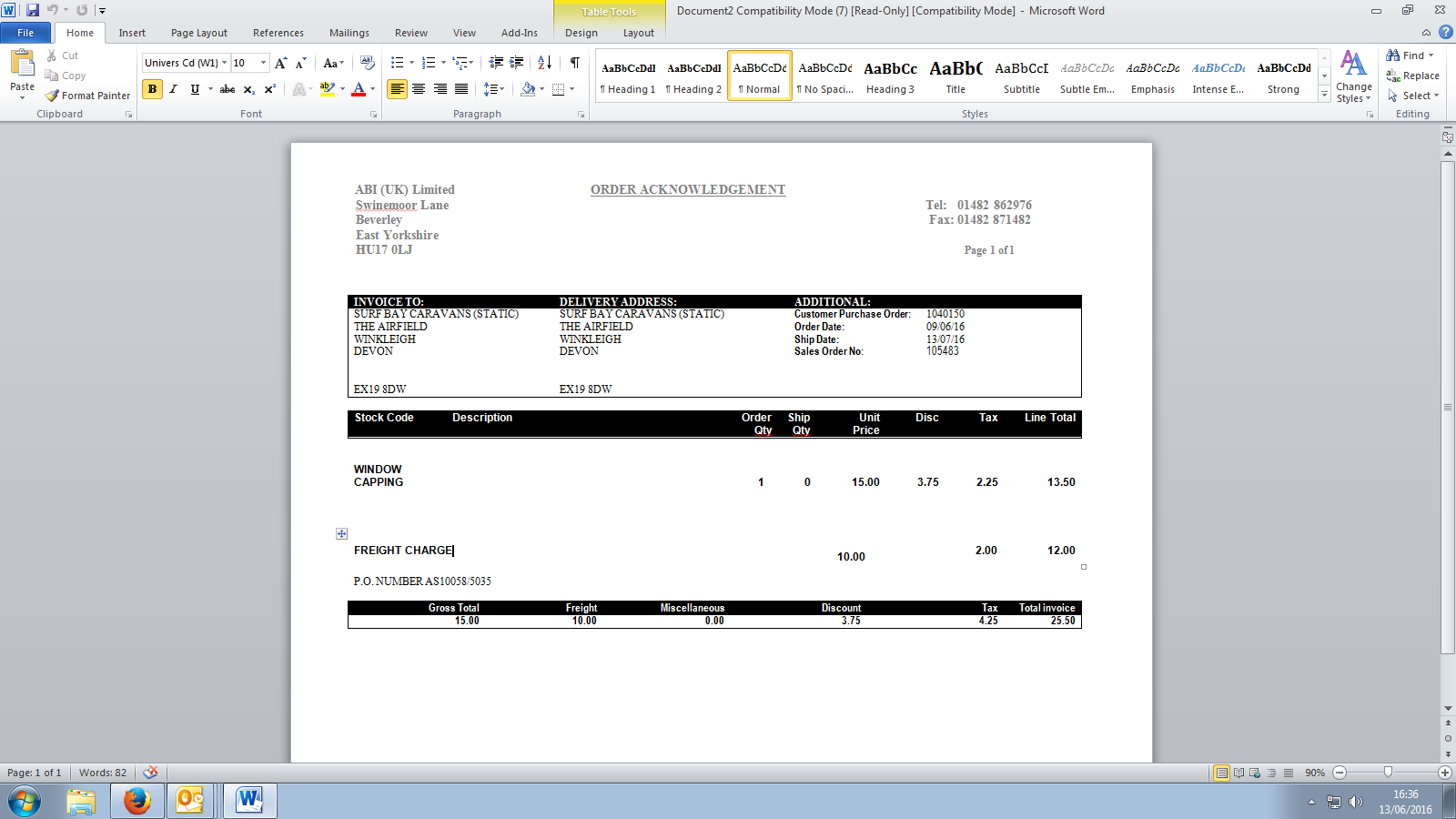Click the Clear Formatting icon

[368, 63]
